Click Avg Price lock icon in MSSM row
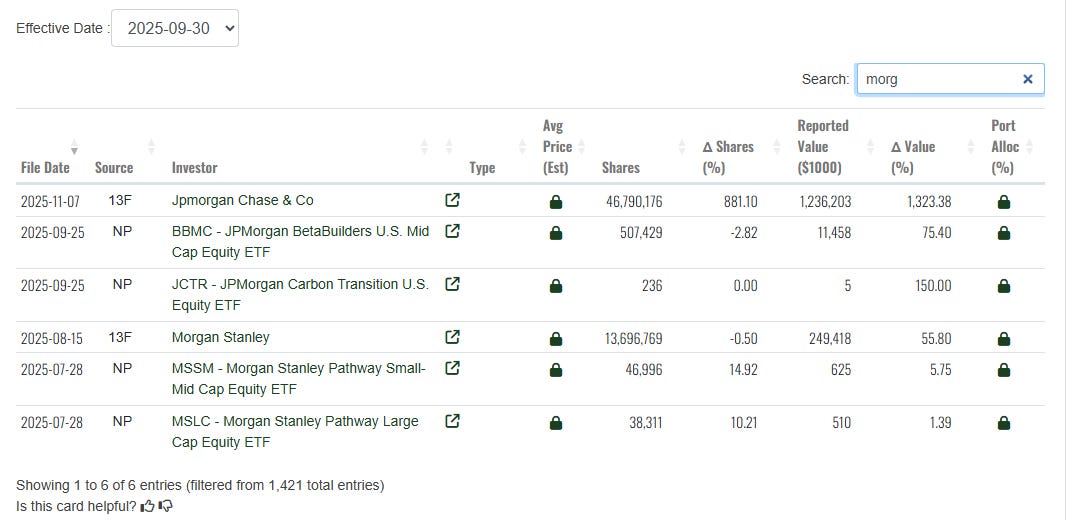The height and width of the screenshot is (520, 1066). pyautogui.click(x=555, y=370)
